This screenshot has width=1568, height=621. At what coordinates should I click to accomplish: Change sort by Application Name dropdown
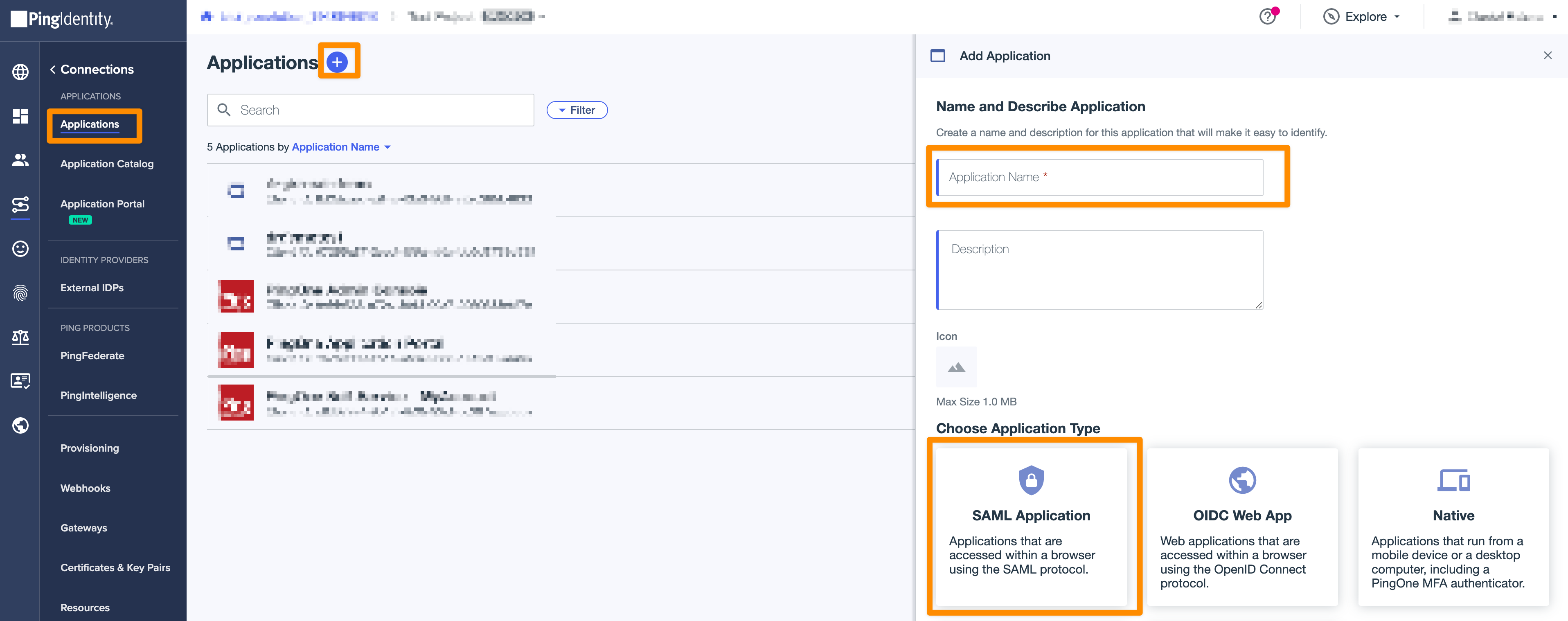pyautogui.click(x=341, y=147)
